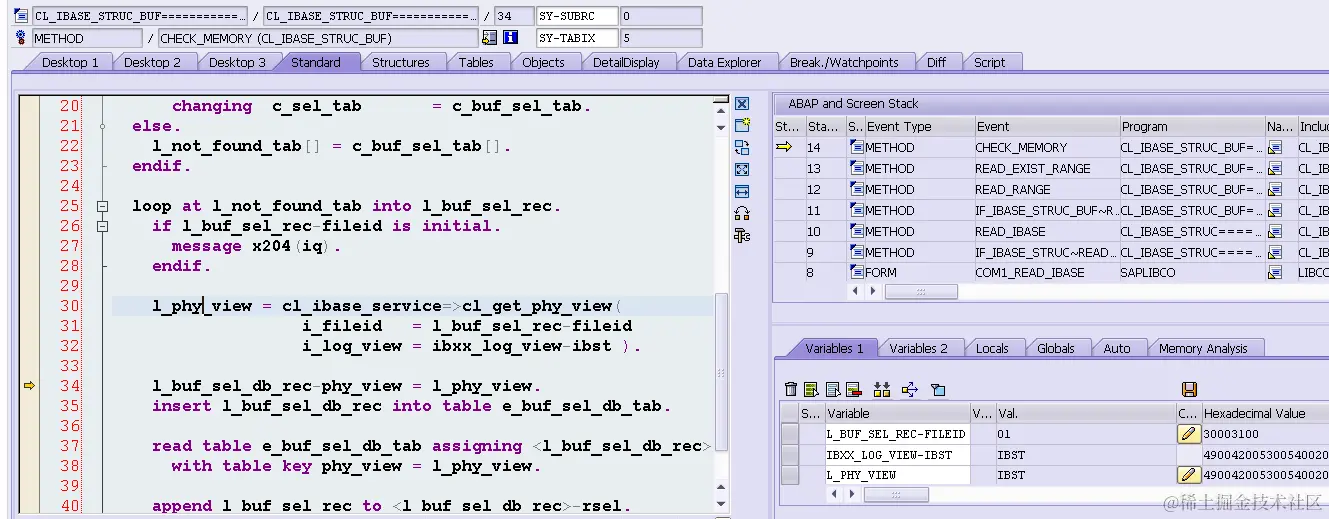Open the Globals tab
The height and width of the screenshot is (519, 1329).
click(x=1056, y=348)
